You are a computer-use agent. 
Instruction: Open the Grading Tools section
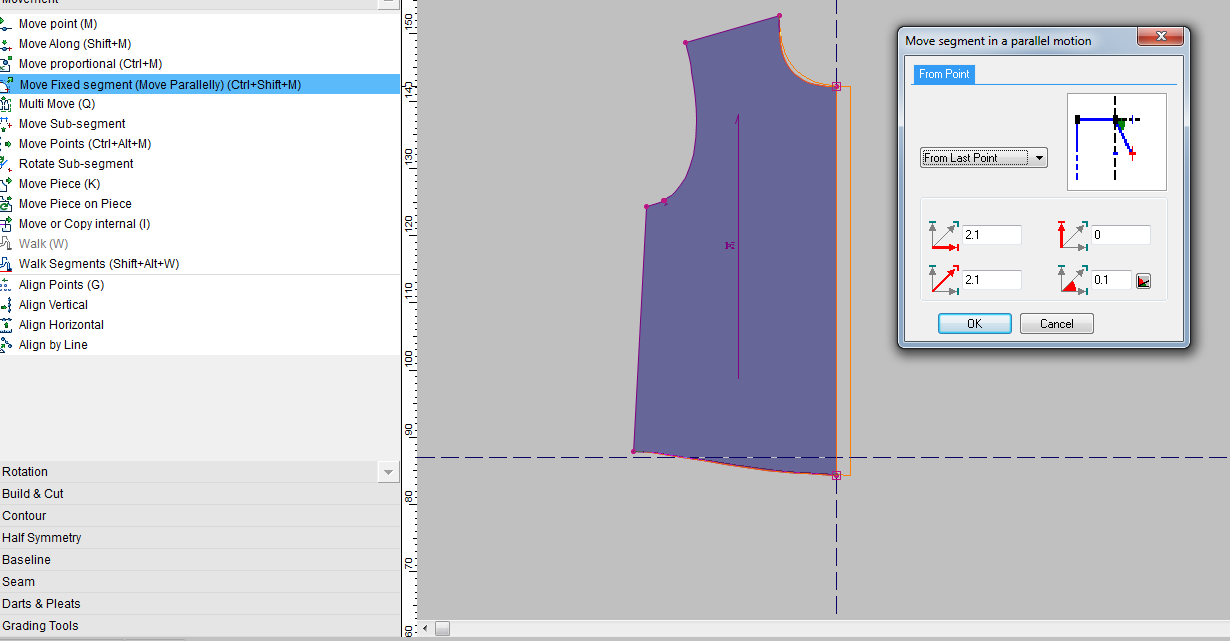pyautogui.click(x=40, y=626)
